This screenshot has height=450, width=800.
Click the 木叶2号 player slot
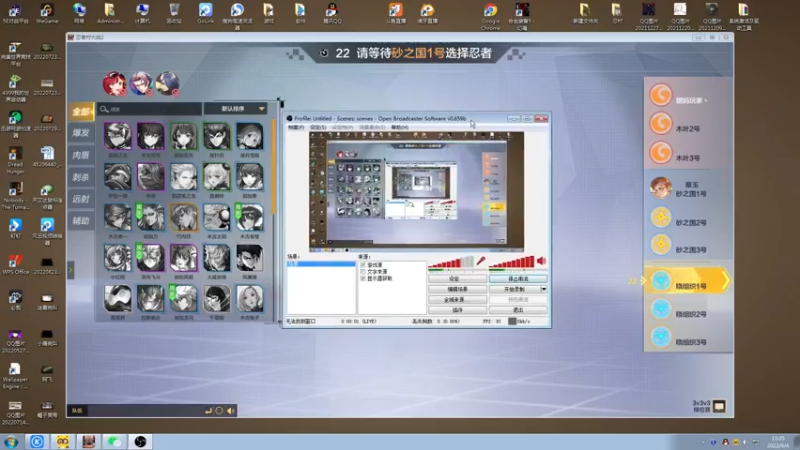tap(688, 124)
